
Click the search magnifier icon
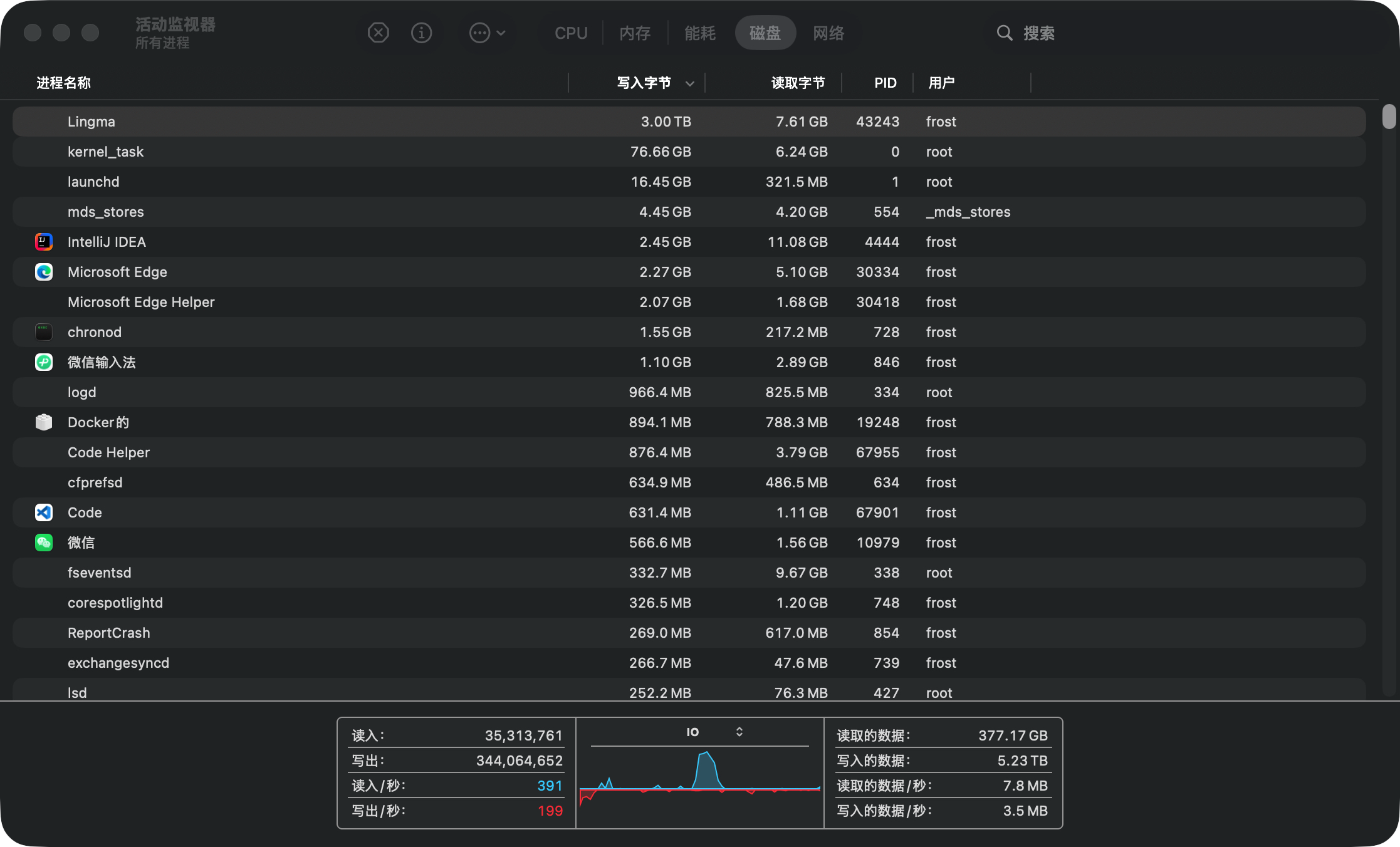(x=1004, y=33)
